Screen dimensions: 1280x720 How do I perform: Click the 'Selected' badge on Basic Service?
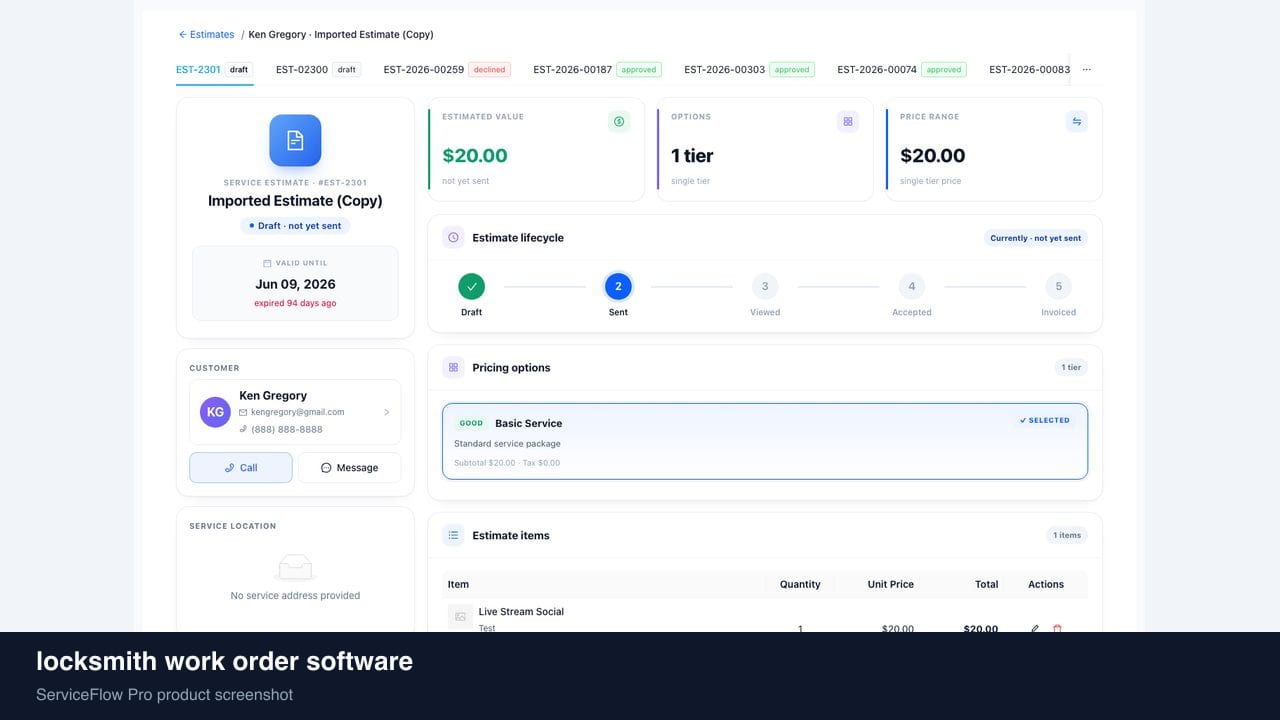[x=1044, y=421]
